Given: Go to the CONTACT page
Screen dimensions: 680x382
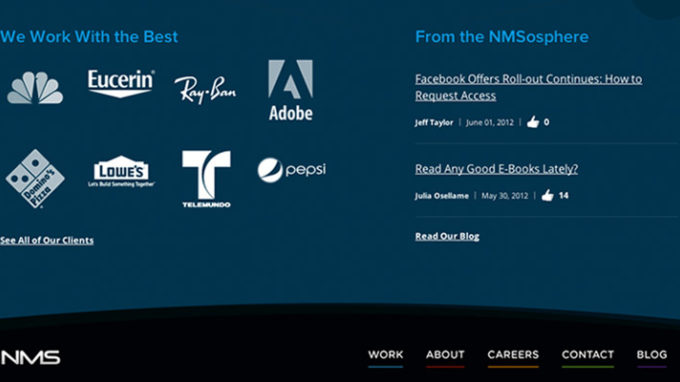Looking at the screenshot, I should pos(588,355).
